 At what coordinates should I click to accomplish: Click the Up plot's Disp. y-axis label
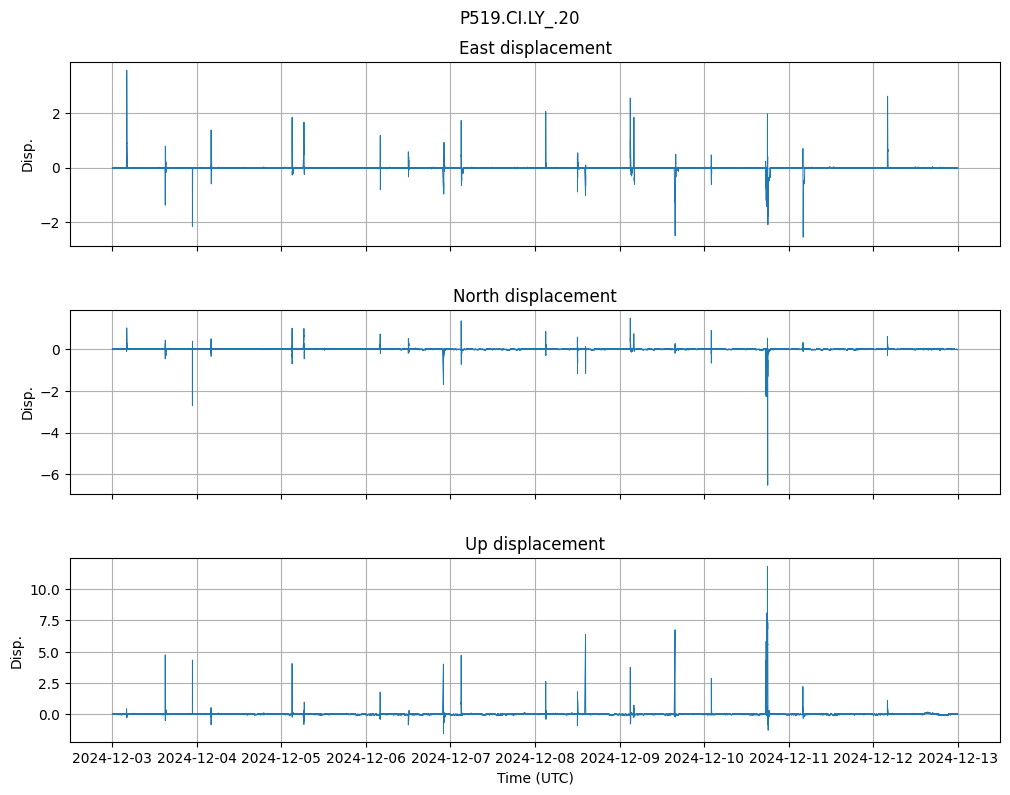pyautogui.click(x=17, y=651)
